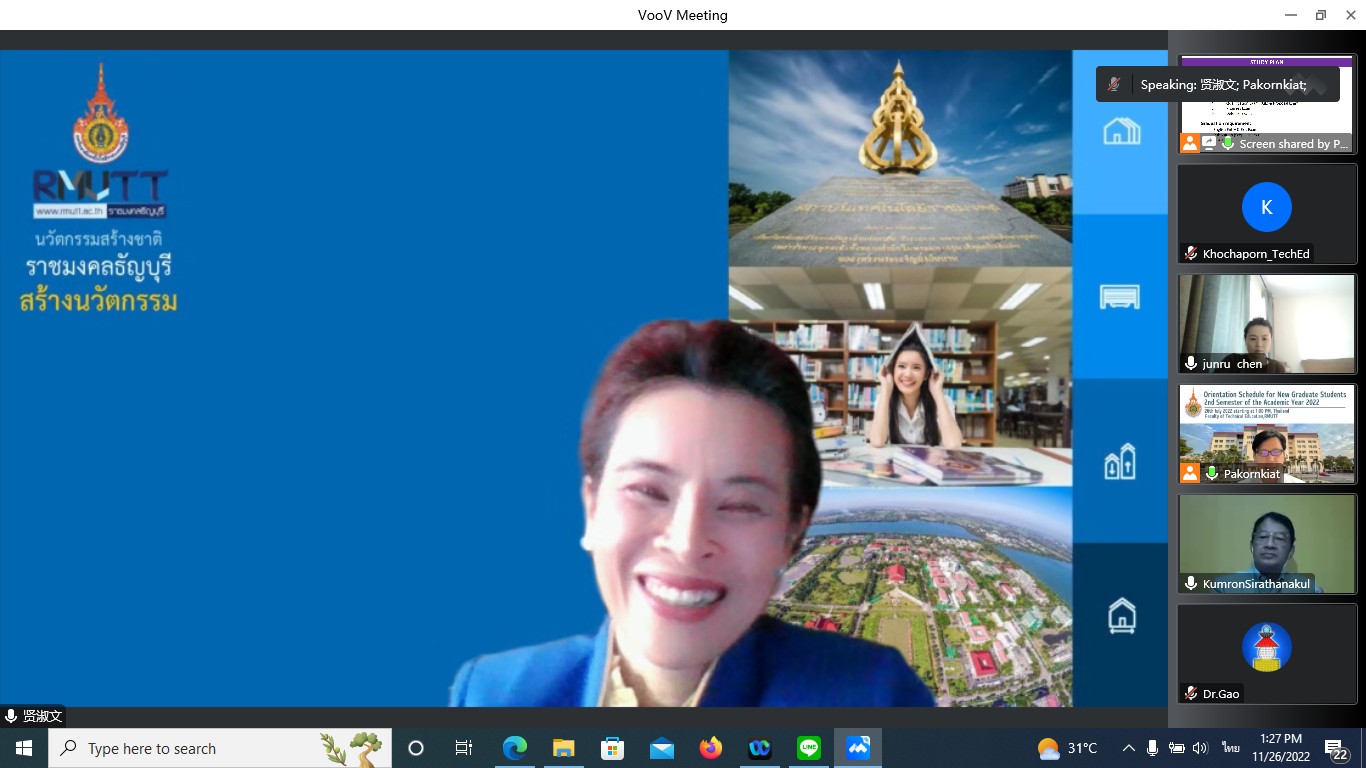This screenshot has height=768, width=1366.
Task: Click the orange presenter icon on shared screen tile
Action: (1190, 144)
